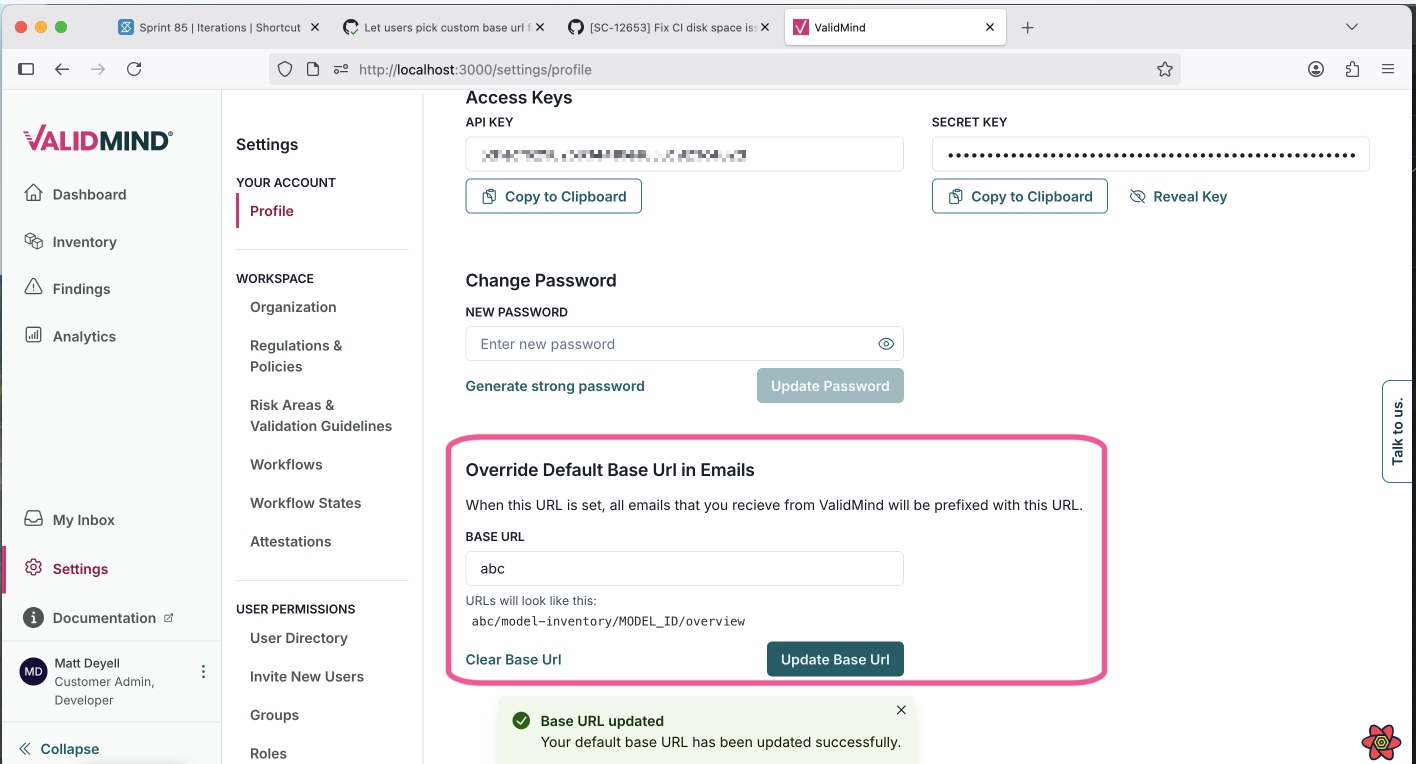Click the Update Base Url button
1416x764 pixels.
(x=835, y=659)
